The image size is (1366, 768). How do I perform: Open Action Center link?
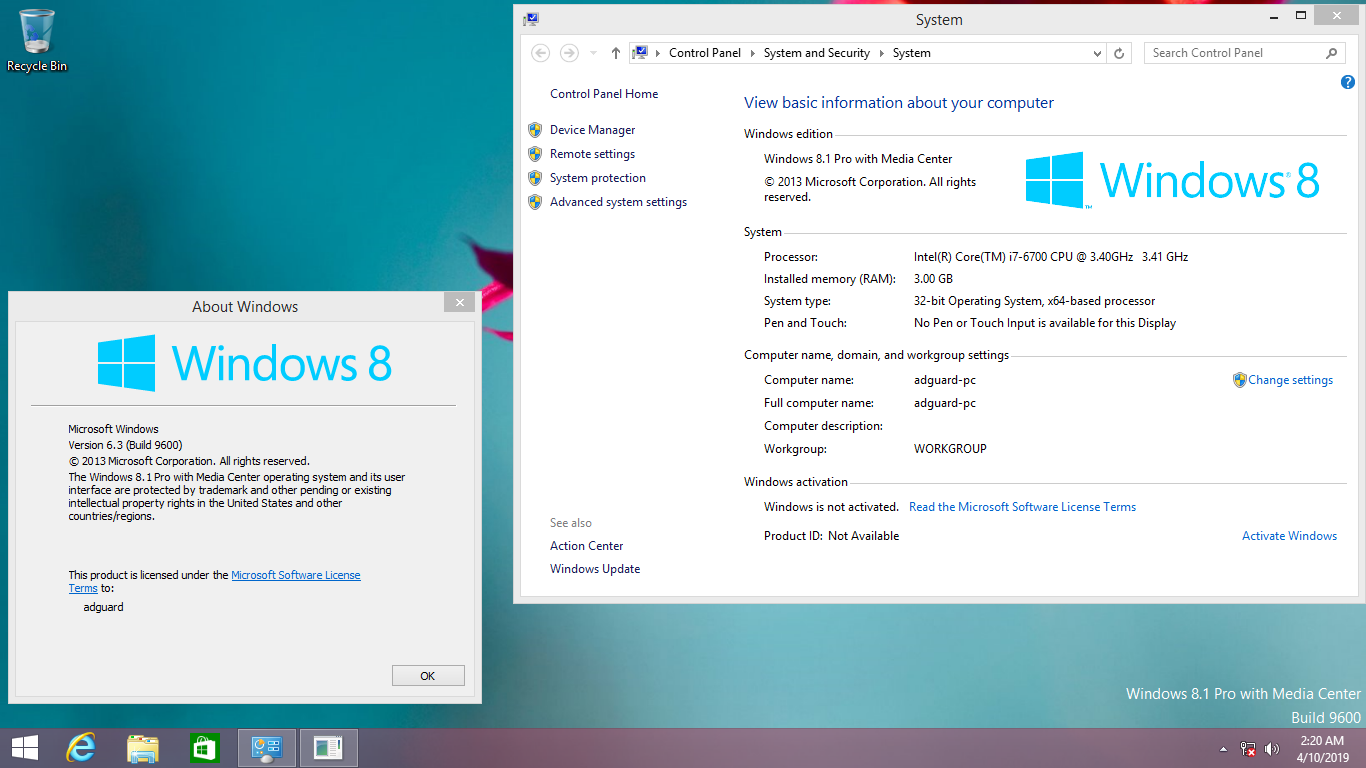[586, 546]
